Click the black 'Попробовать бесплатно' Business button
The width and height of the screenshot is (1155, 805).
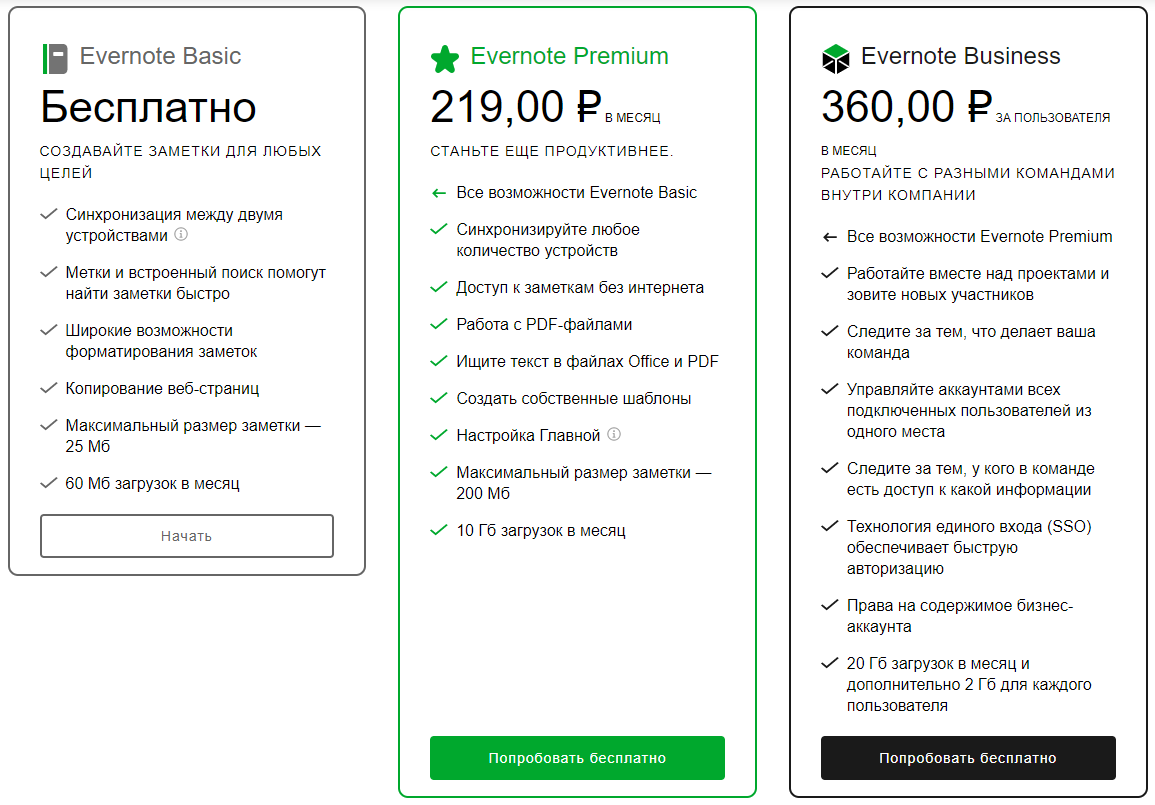click(x=968, y=758)
